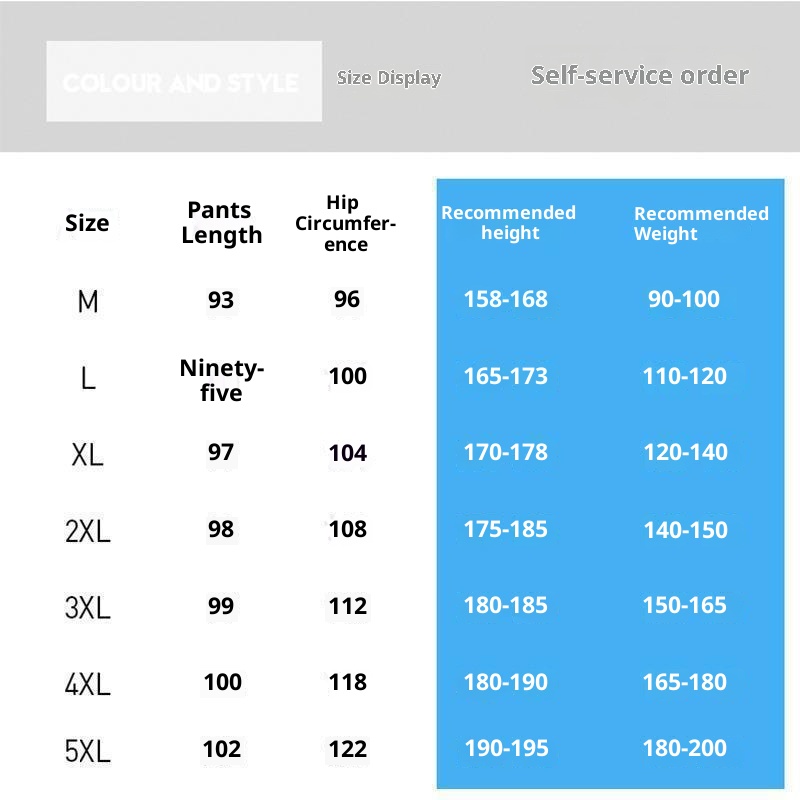The image size is (800, 800).
Task: Open the Self-service order link
Action: [639, 76]
